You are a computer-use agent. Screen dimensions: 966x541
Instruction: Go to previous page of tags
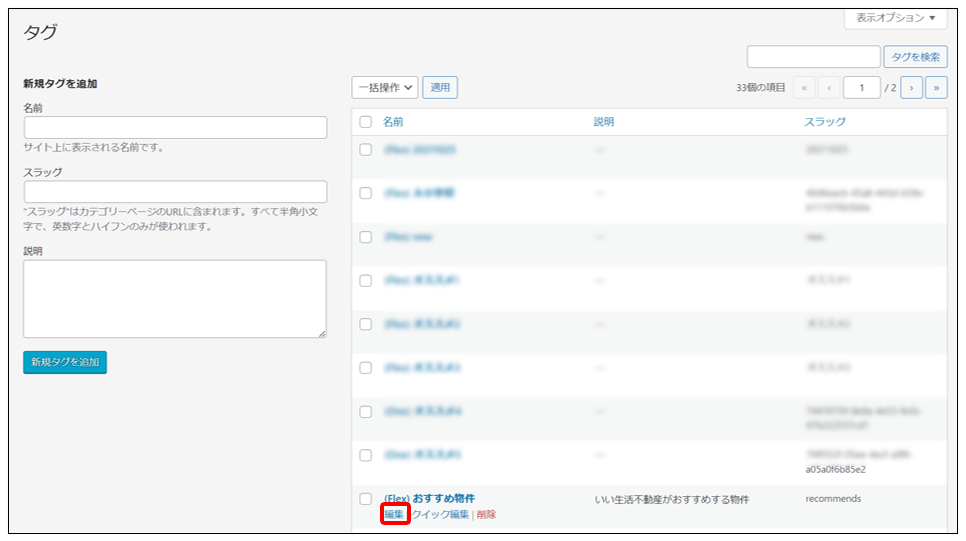(829, 88)
